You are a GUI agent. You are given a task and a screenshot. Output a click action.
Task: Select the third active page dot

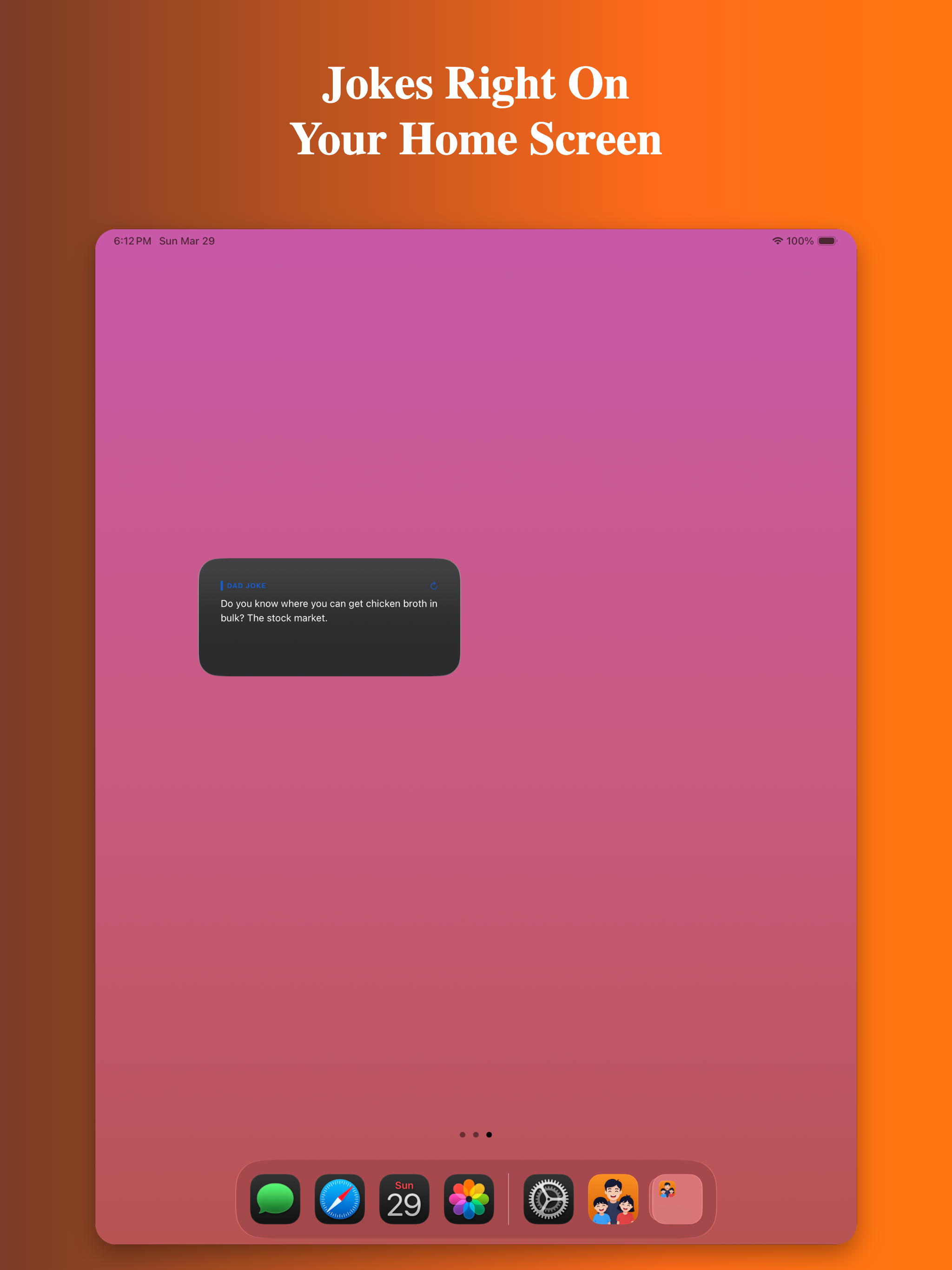coord(489,1135)
